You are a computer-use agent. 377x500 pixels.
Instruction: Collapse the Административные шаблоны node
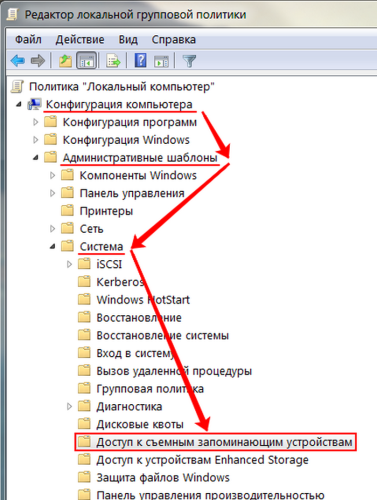pos(36,158)
